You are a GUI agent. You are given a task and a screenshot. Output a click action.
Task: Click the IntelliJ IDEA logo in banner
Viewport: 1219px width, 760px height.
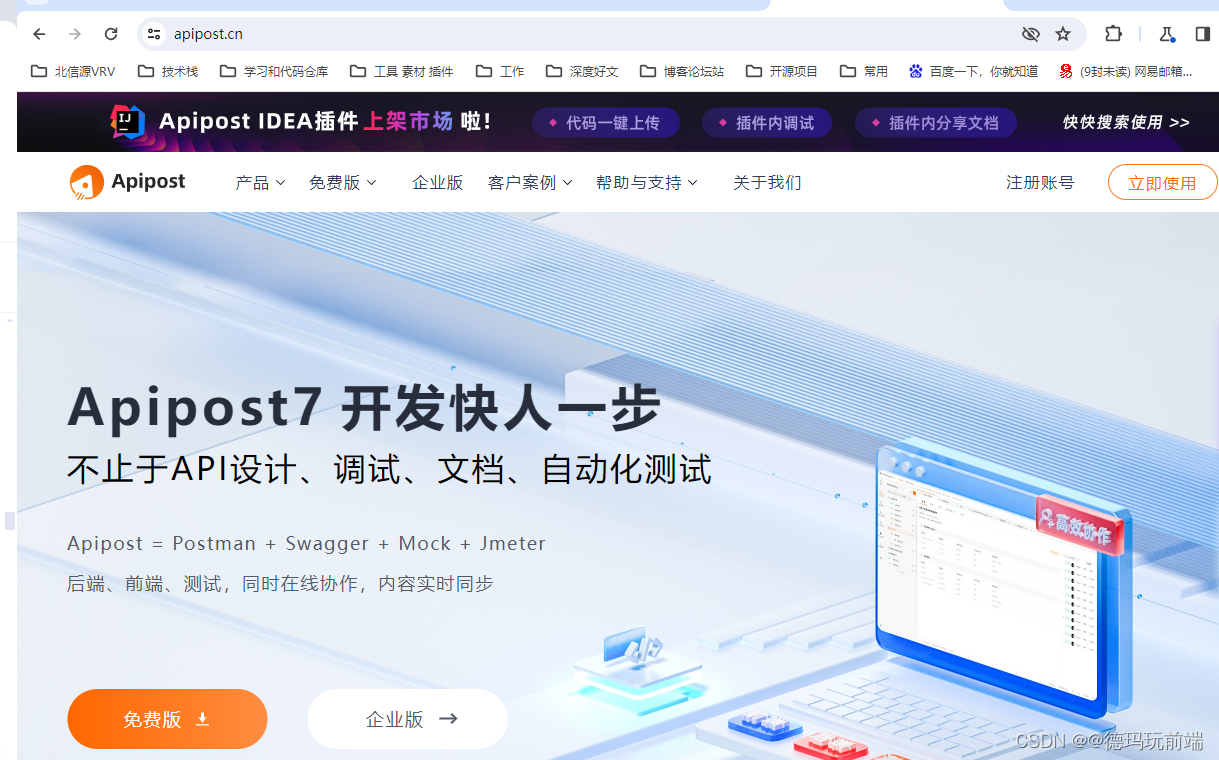pos(126,122)
